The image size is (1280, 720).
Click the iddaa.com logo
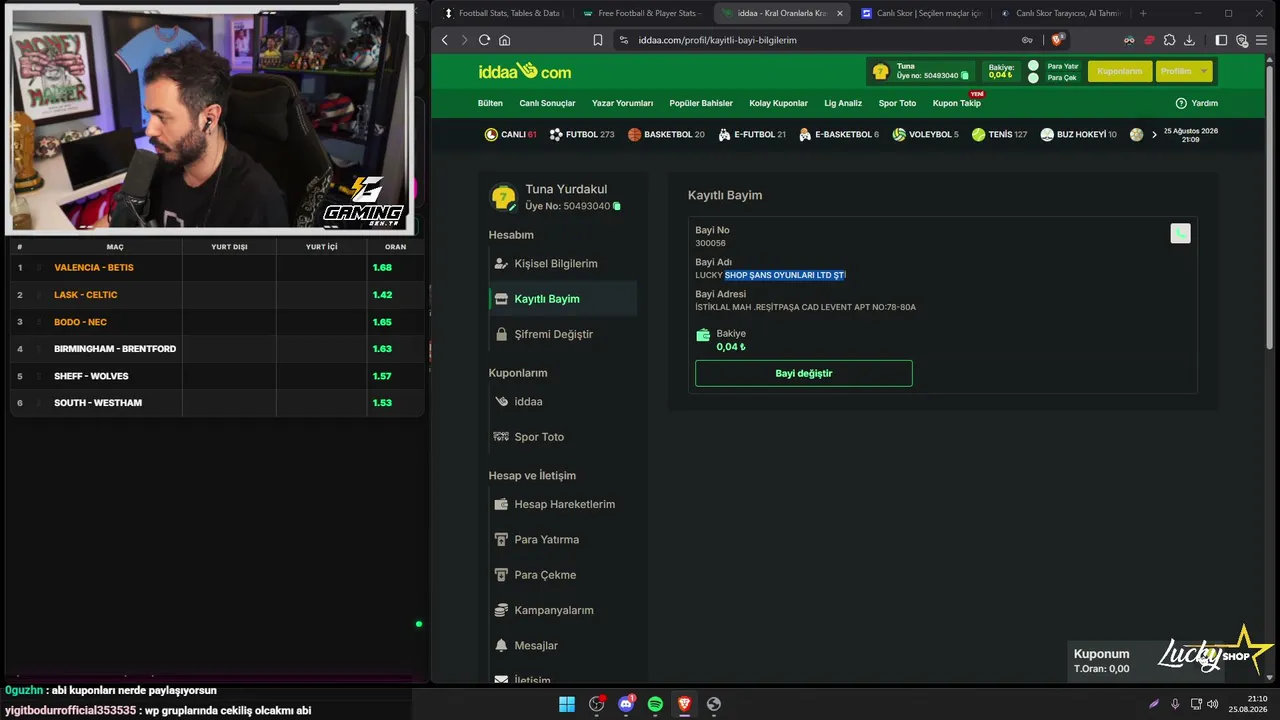[x=524, y=71]
